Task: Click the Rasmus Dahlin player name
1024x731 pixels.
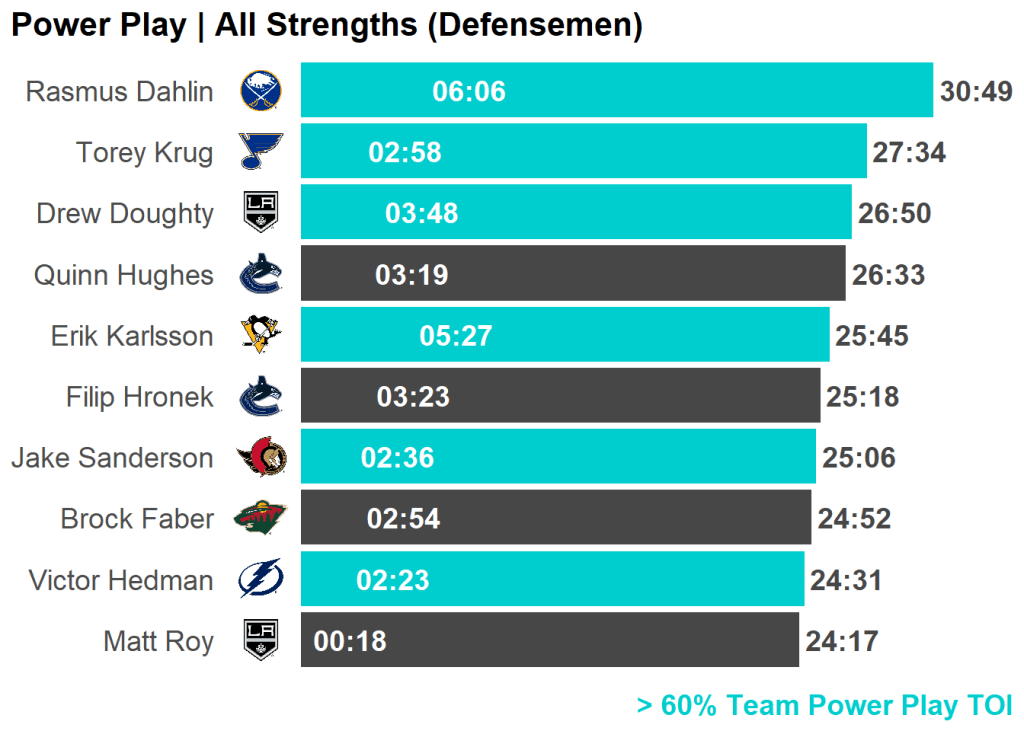Action: 119,92
